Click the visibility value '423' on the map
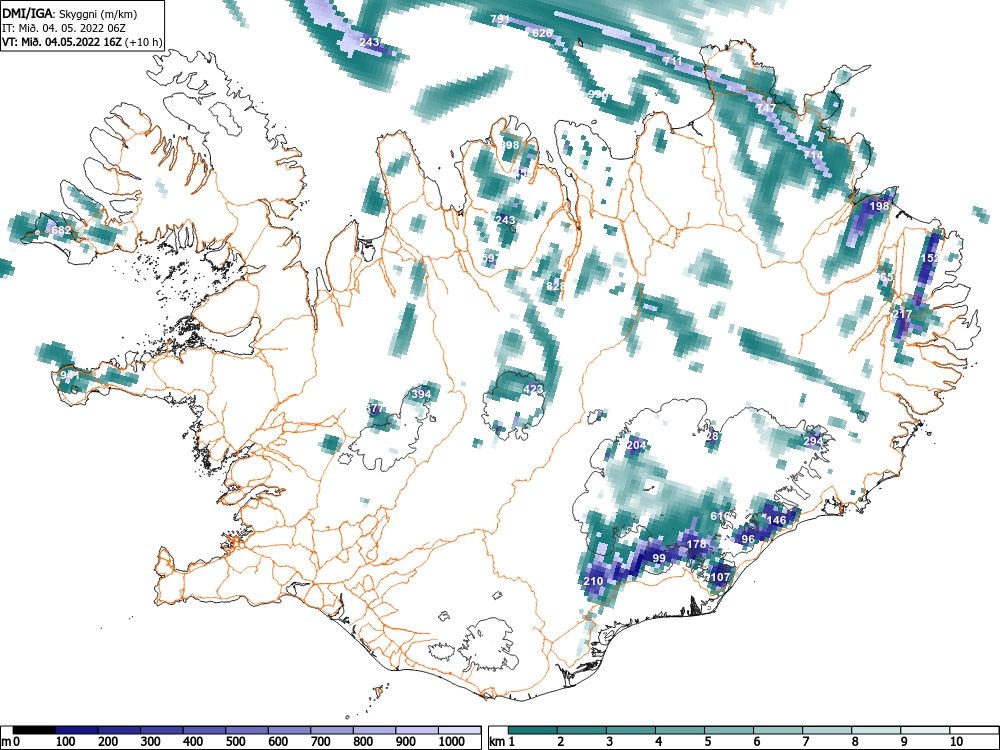Image resolution: width=1000 pixels, height=750 pixels. (533, 389)
